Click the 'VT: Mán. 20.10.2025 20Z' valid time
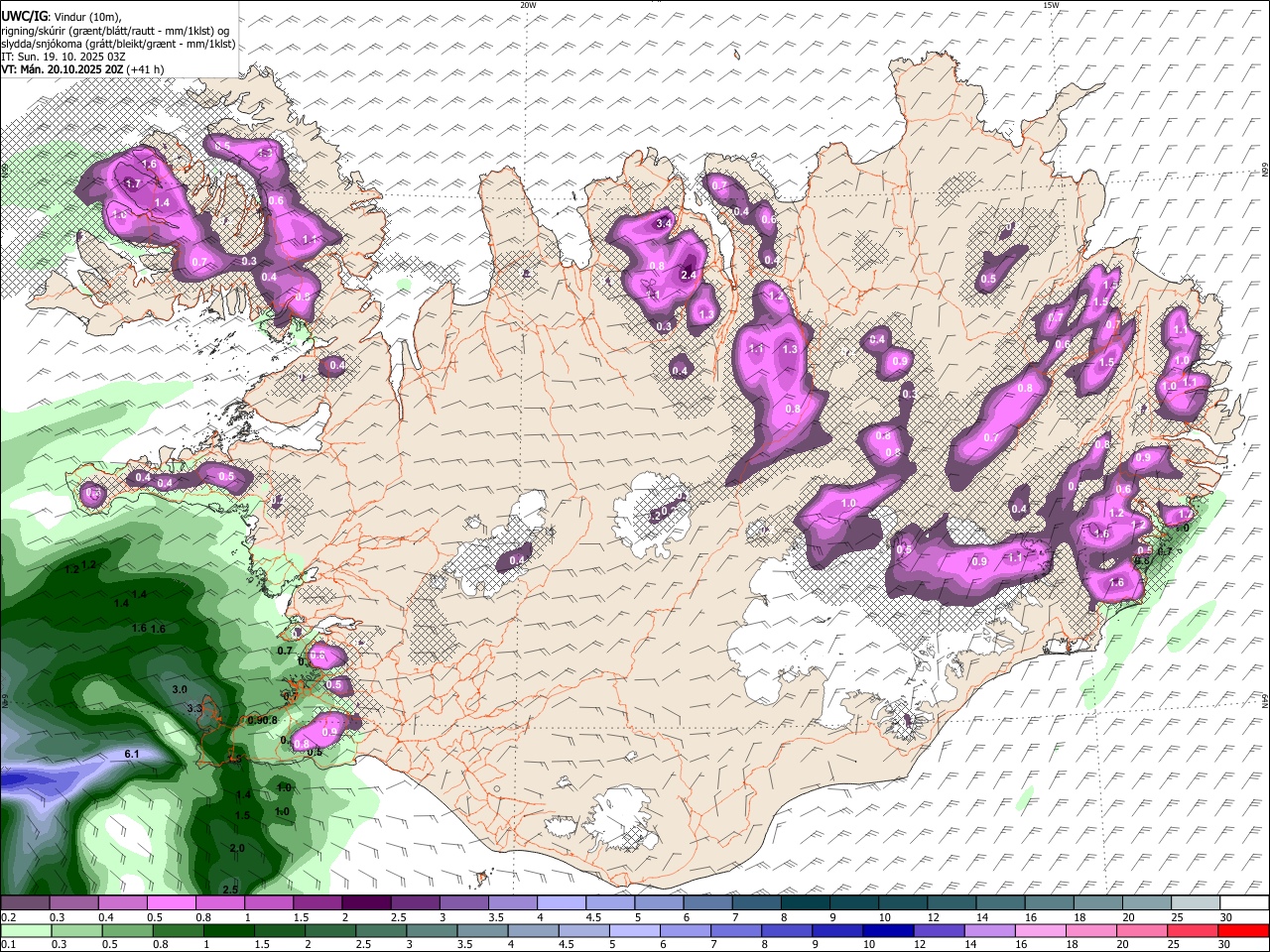The image size is (1270, 952). click(62, 69)
